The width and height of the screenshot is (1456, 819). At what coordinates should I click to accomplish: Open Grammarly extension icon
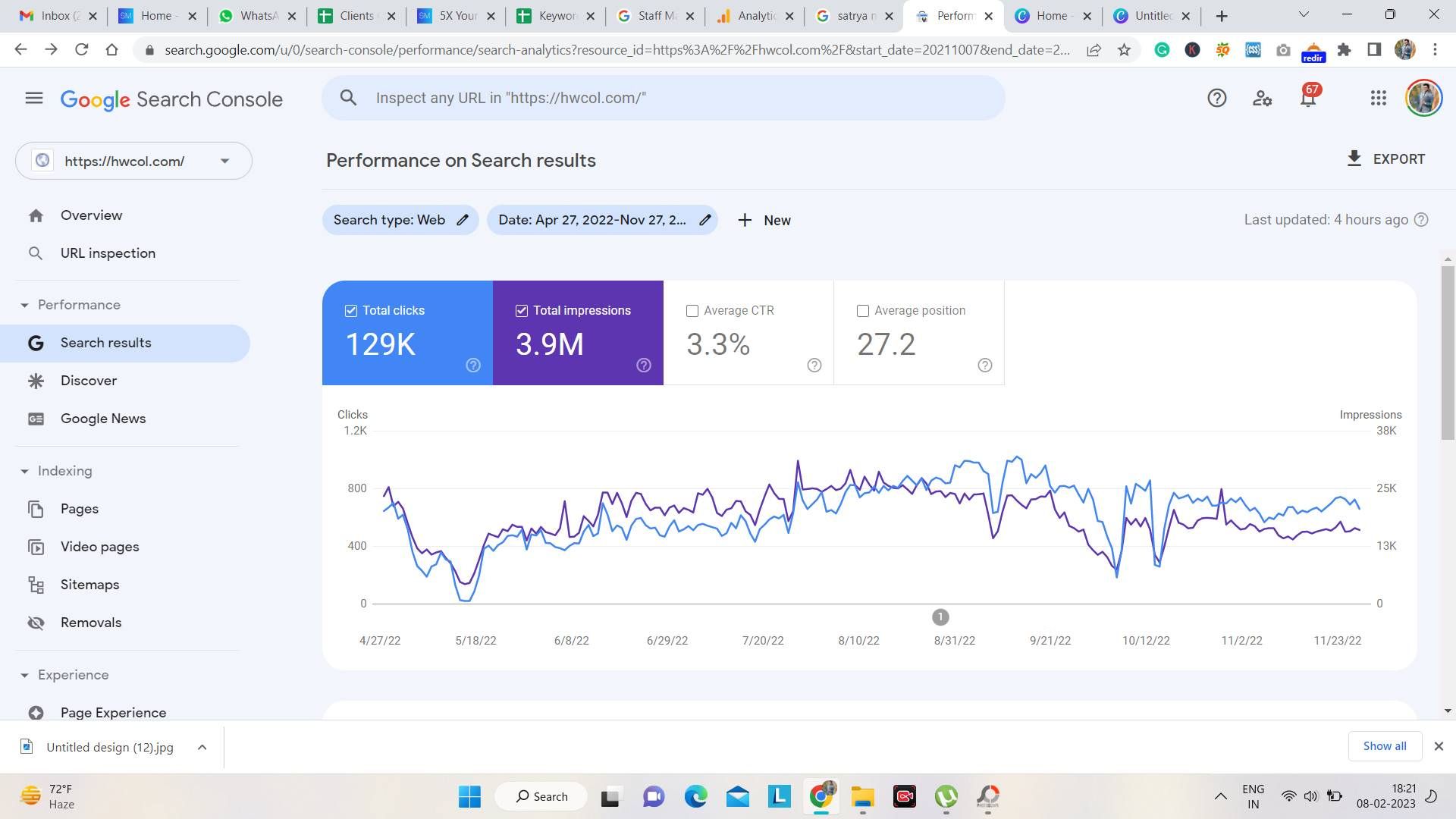[1162, 50]
